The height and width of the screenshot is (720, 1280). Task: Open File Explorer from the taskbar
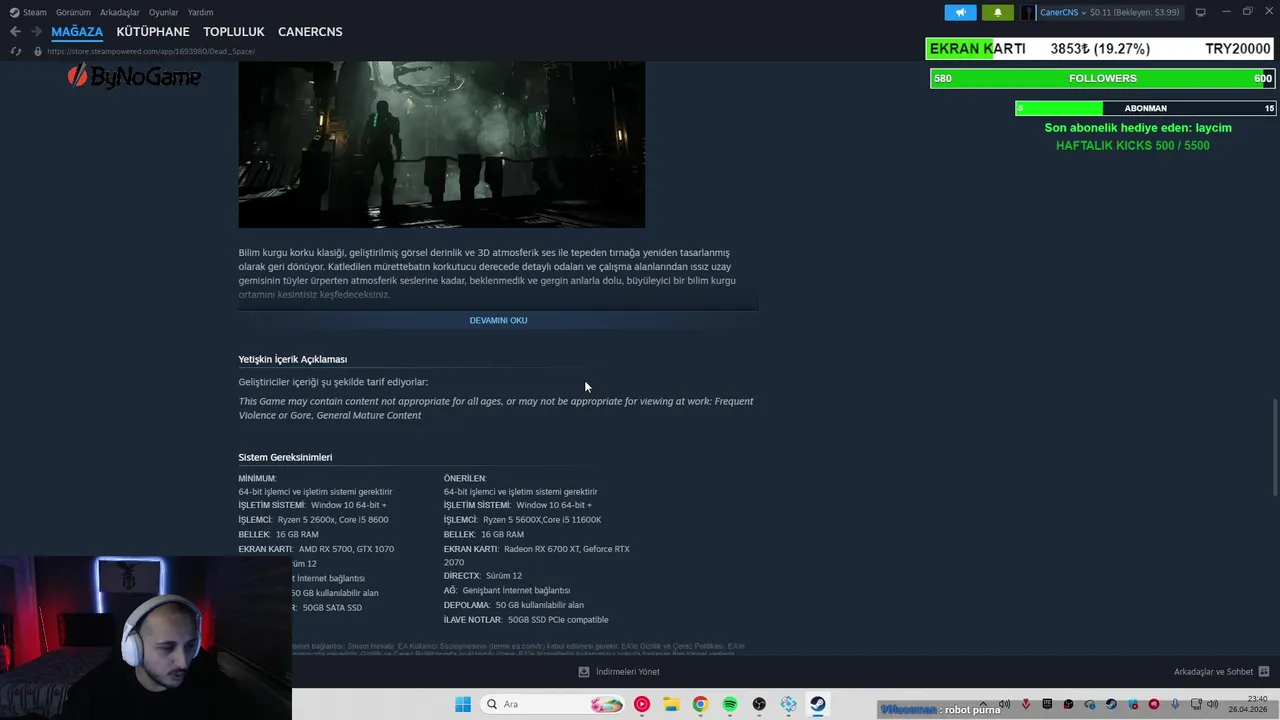pyautogui.click(x=671, y=704)
